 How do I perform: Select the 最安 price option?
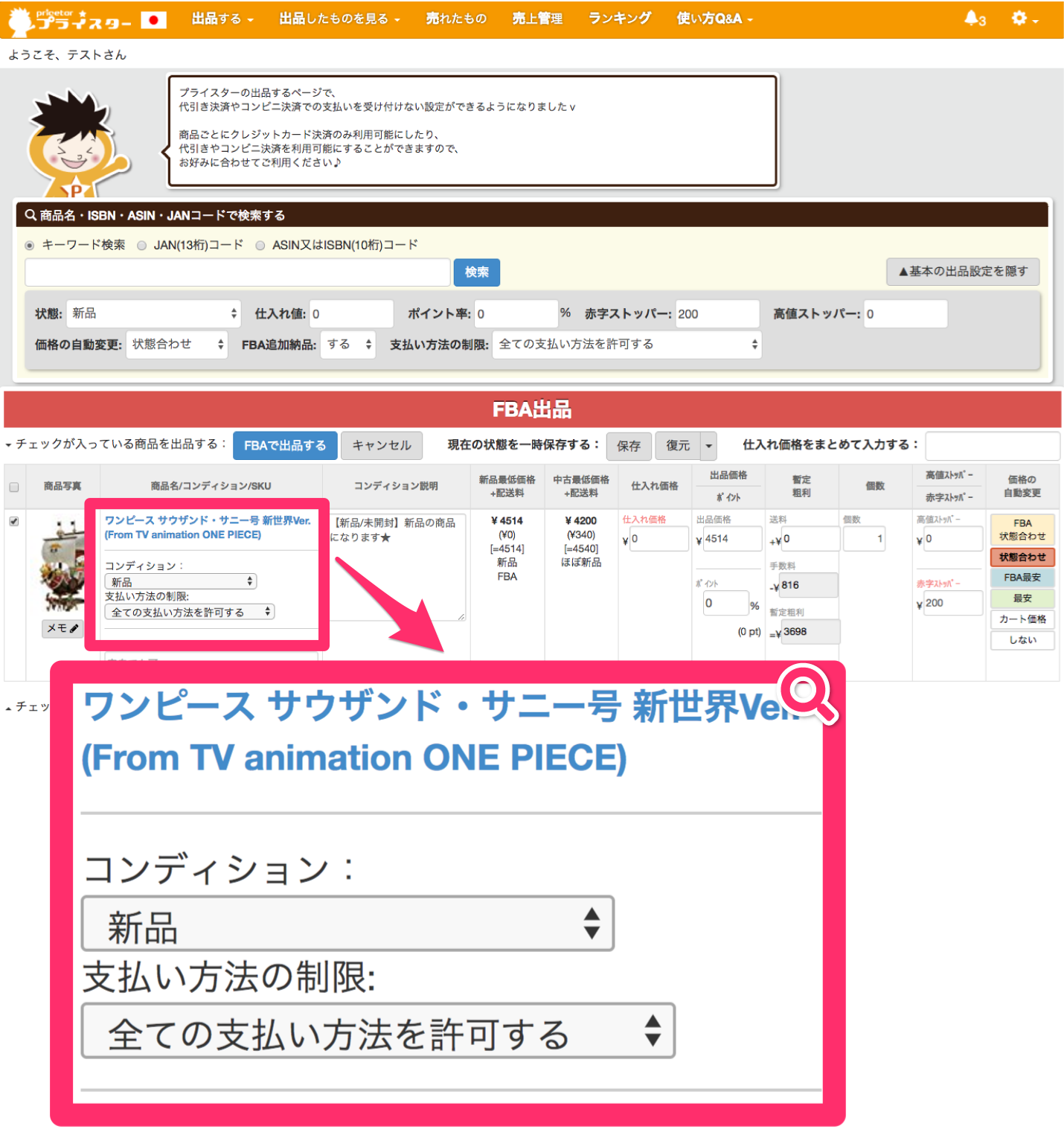pyautogui.click(x=1022, y=598)
